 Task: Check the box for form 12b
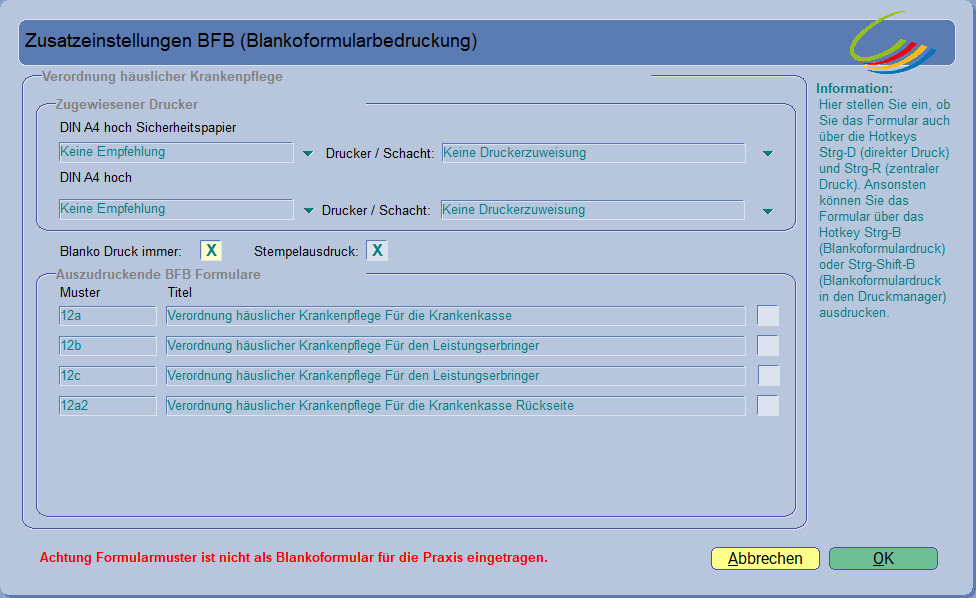768,346
